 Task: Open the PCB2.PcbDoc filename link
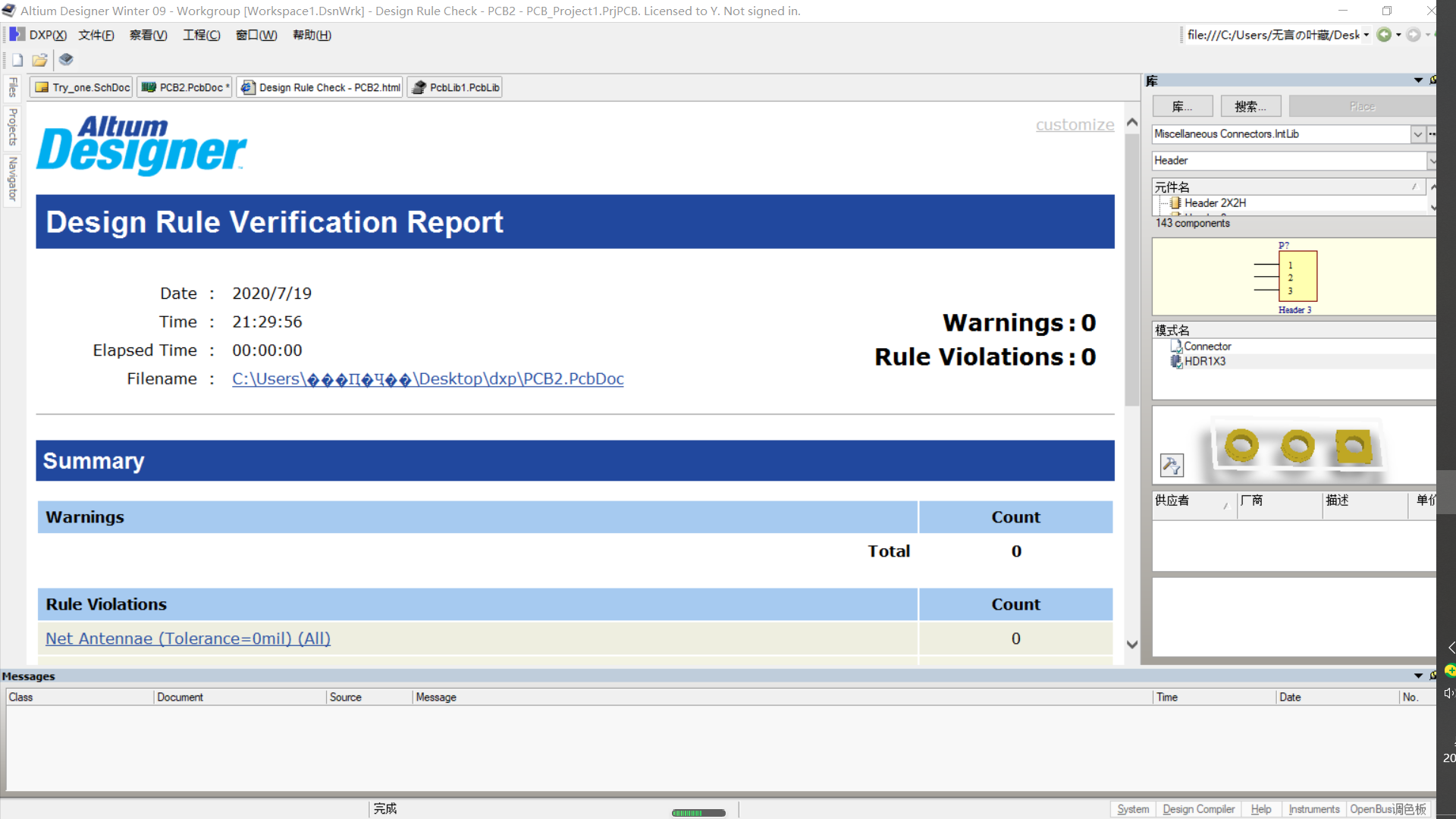[428, 379]
